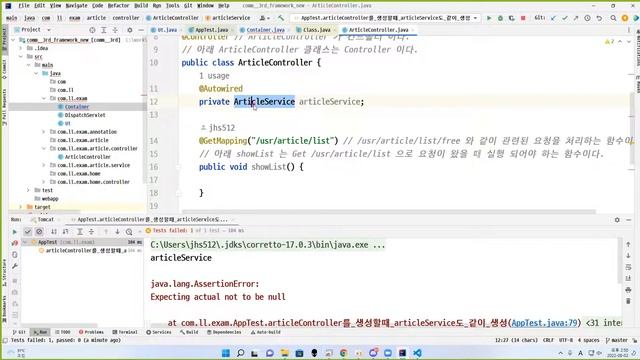This screenshot has width=640, height=360.
Task: Expand the com.ll.exam.article.service package
Action: pyautogui.click(x=44, y=165)
